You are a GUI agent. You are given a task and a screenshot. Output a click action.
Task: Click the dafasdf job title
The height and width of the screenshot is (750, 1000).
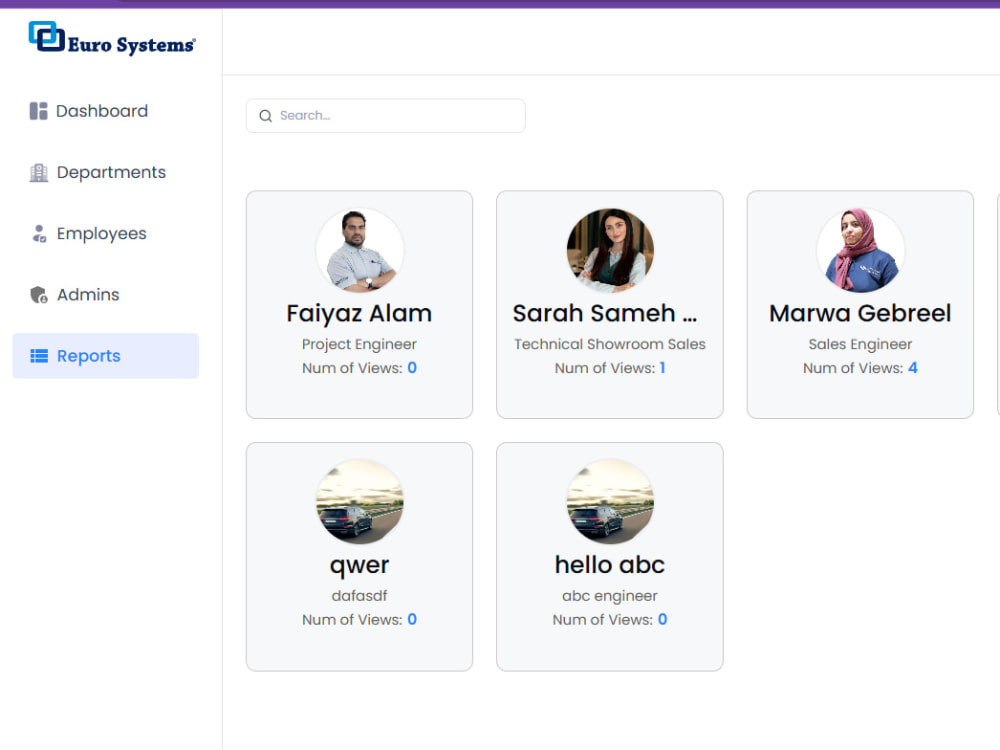click(359, 596)
